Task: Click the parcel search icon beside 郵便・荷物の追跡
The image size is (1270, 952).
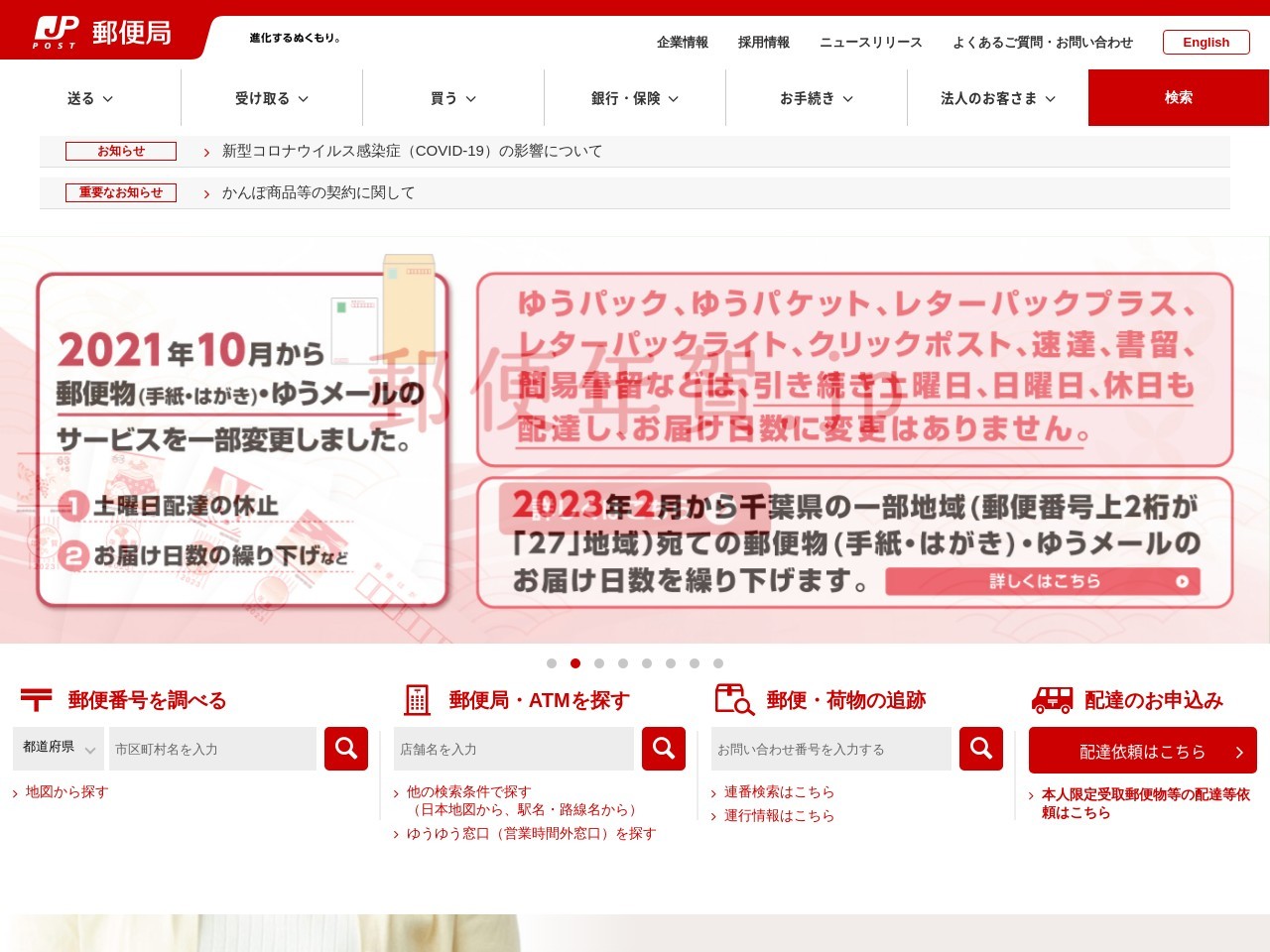Action: pos(734,700)
